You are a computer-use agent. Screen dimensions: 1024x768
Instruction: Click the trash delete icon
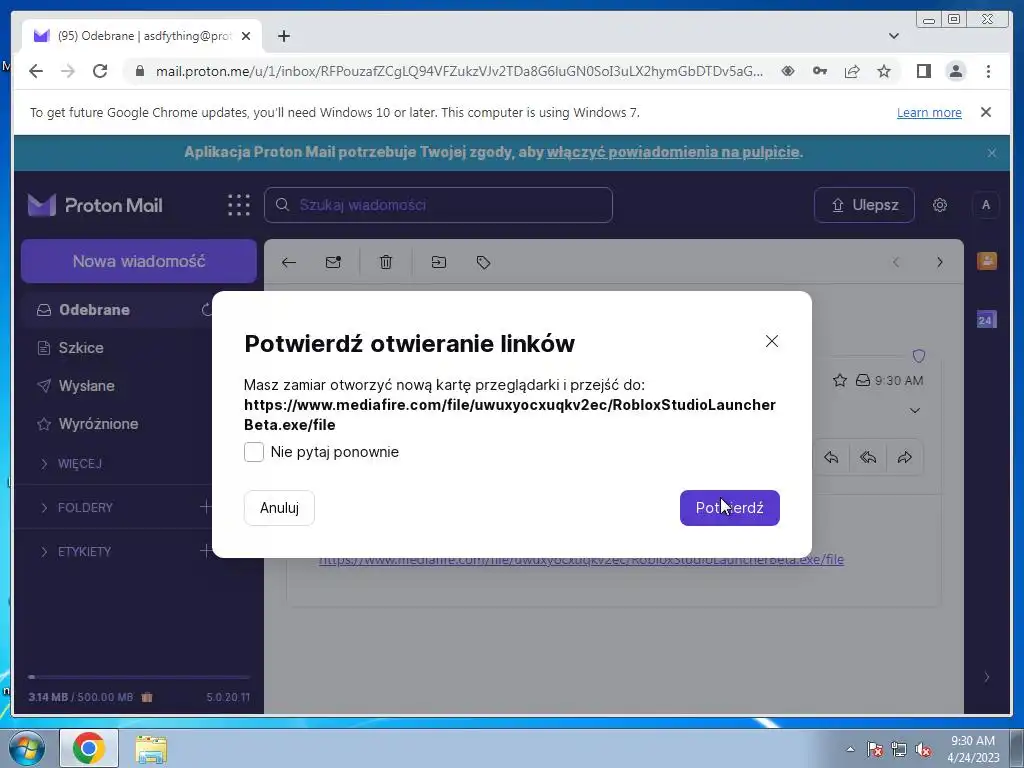[385, 262]
